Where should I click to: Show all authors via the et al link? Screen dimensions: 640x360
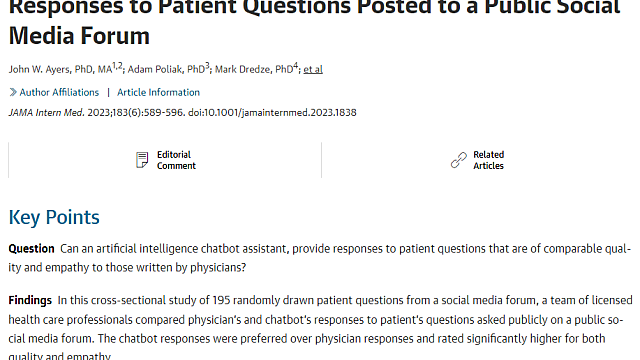pos(313,69)
